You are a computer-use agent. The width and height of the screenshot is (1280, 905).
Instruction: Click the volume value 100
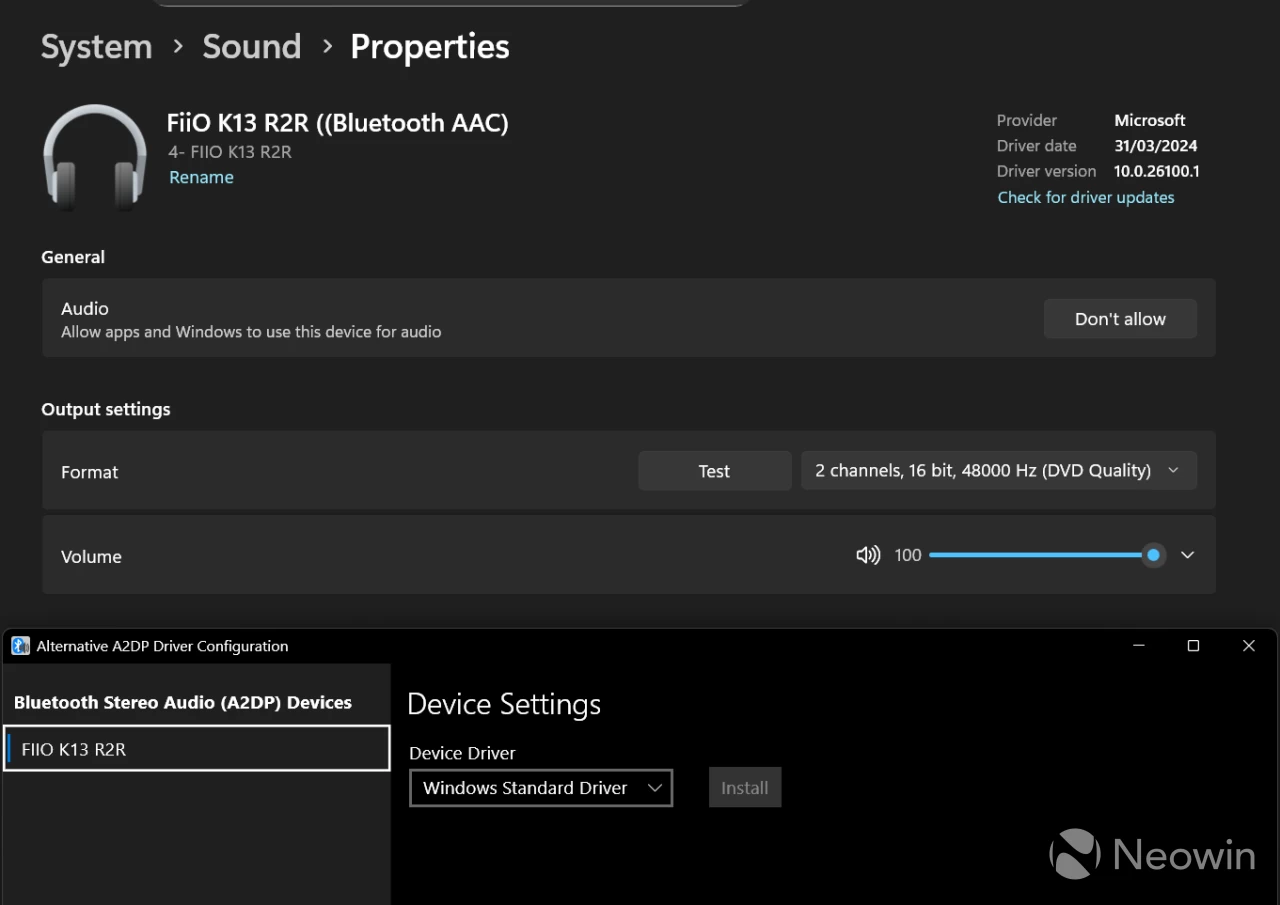click(x=908, y=555)
